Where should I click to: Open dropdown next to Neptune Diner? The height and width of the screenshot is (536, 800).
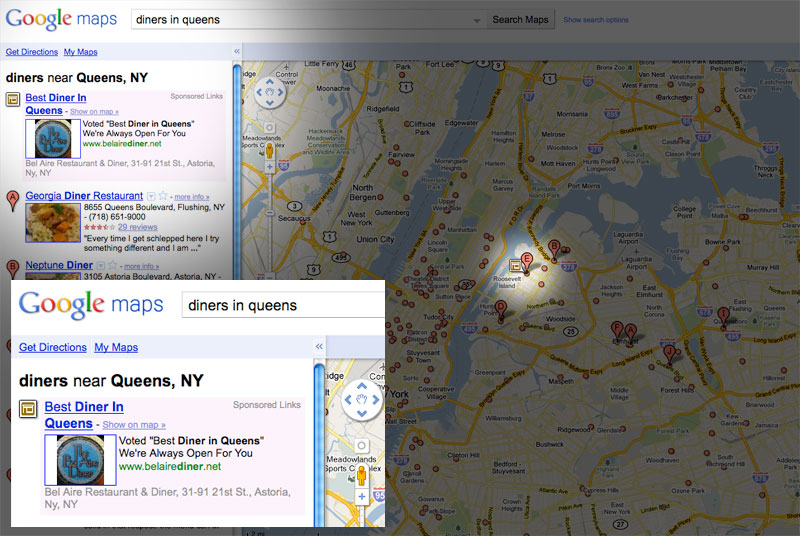click(x=101, y=266)
